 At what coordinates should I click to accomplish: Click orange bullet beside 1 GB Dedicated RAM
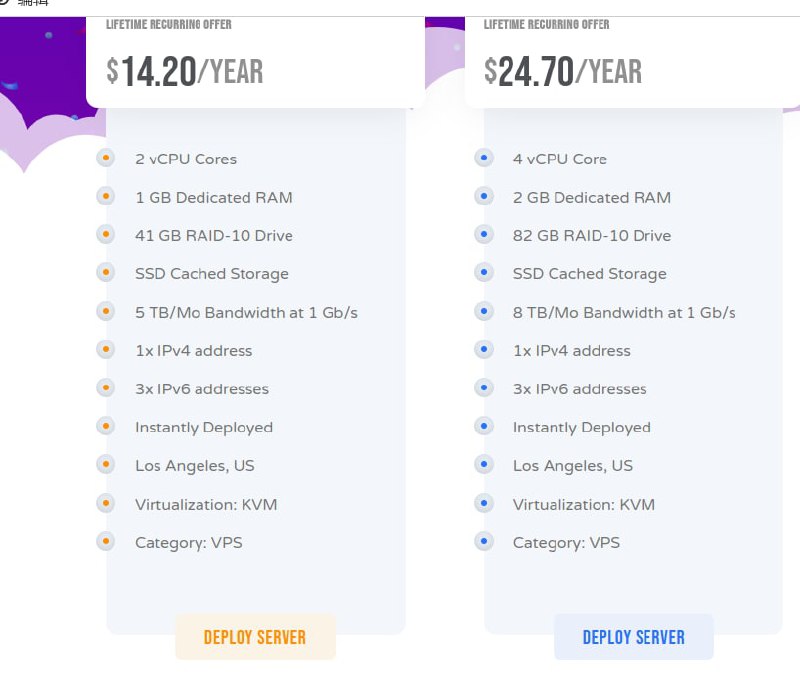tap(106, 196)
